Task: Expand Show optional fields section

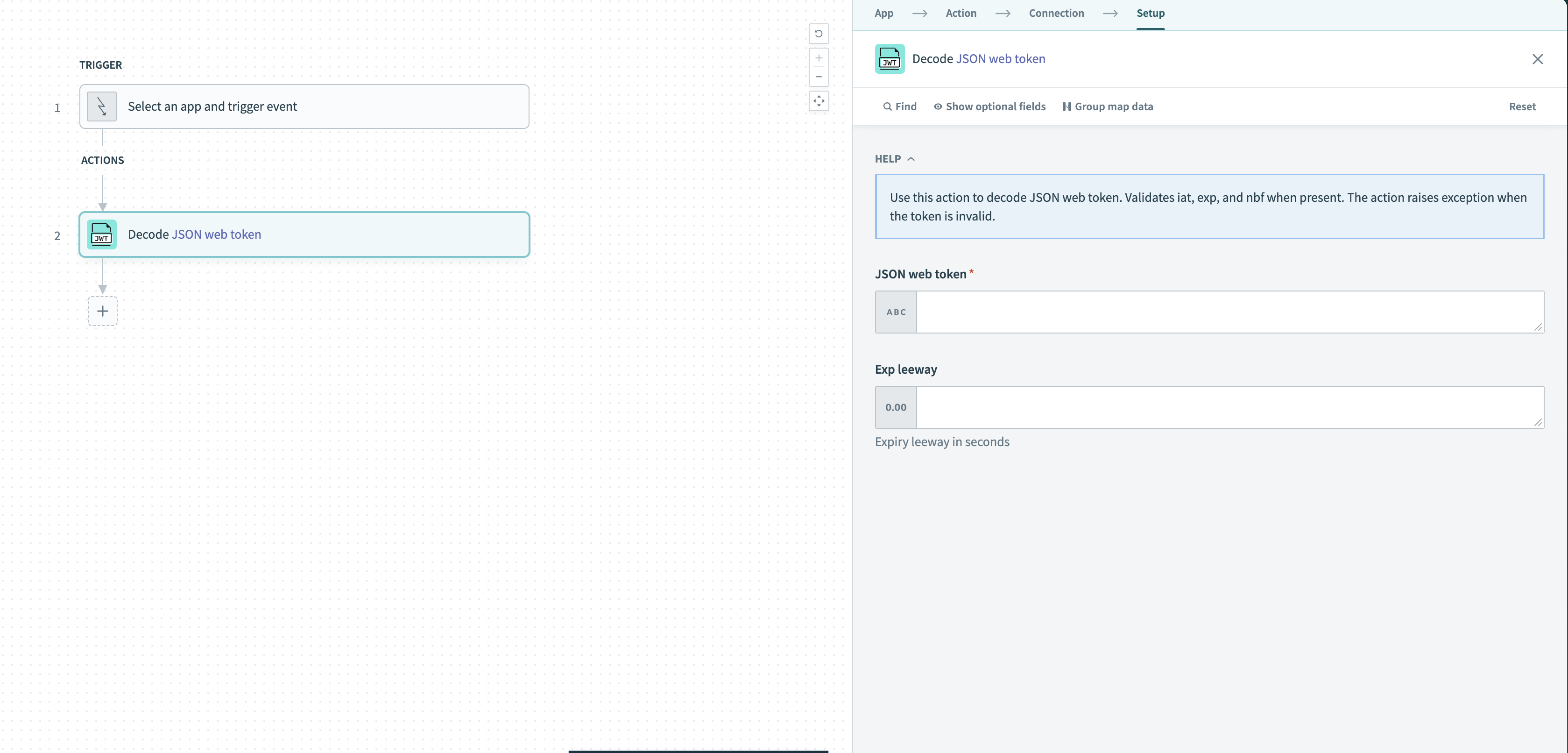Action: (x=989, y=106)
